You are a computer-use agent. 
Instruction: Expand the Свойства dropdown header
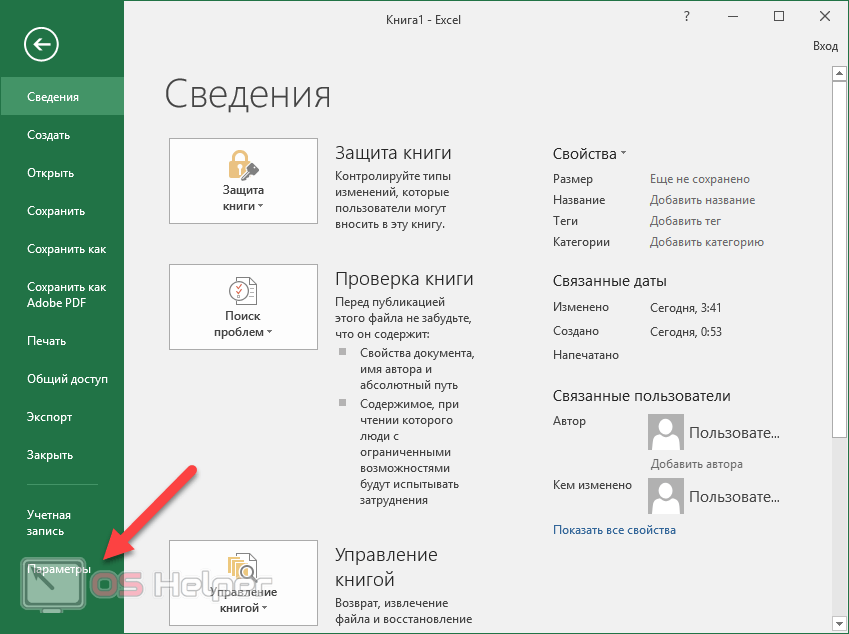(589, 154)
